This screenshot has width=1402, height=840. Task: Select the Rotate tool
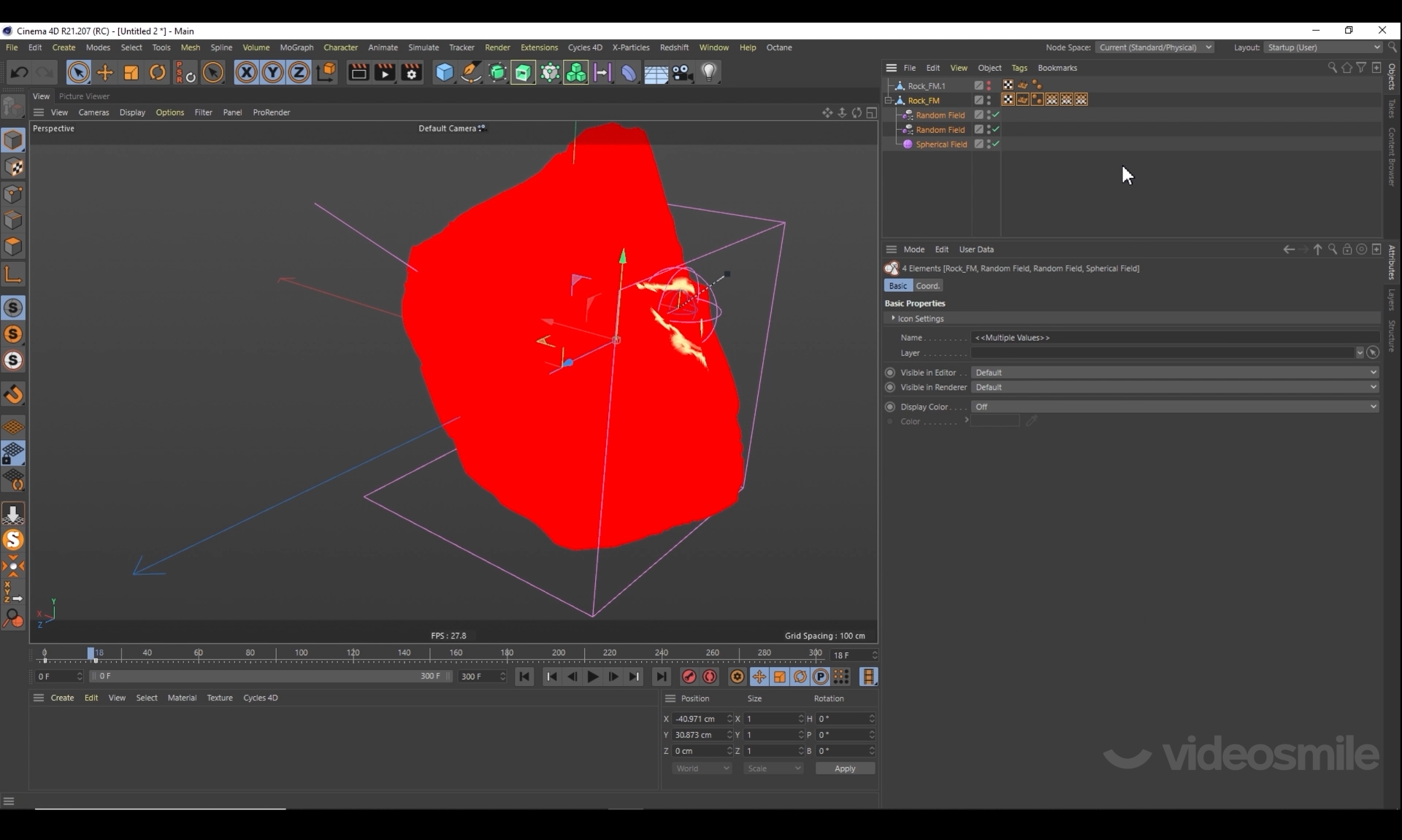point(158,72)
